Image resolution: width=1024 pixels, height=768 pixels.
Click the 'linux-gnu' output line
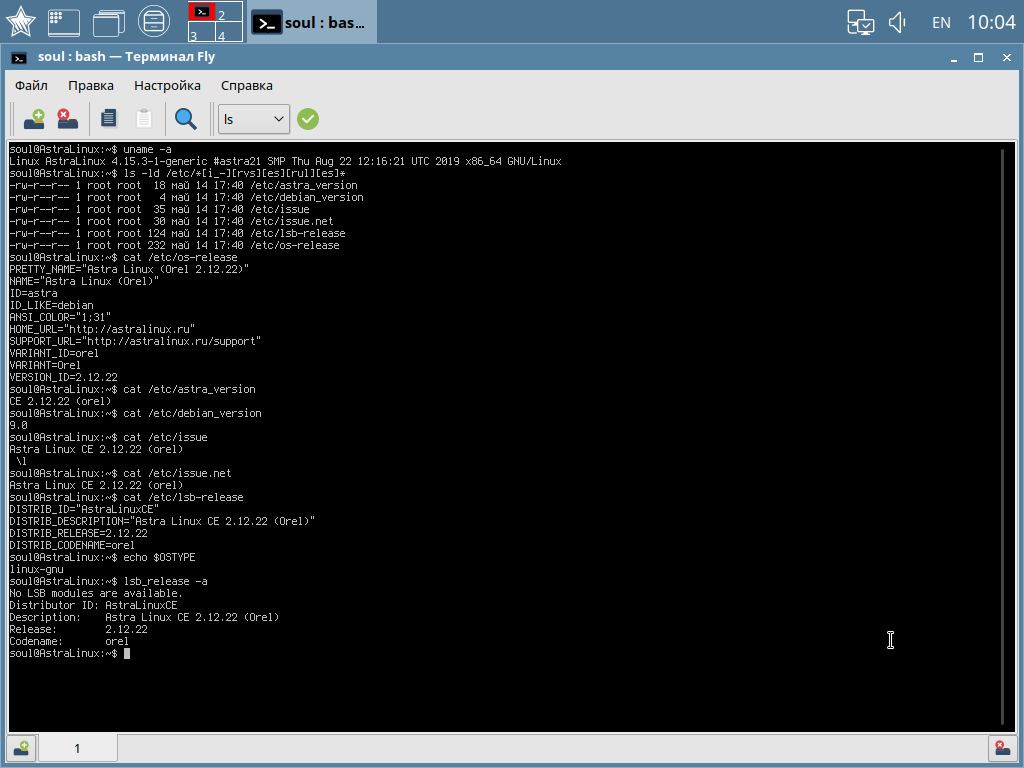(37, 569)
